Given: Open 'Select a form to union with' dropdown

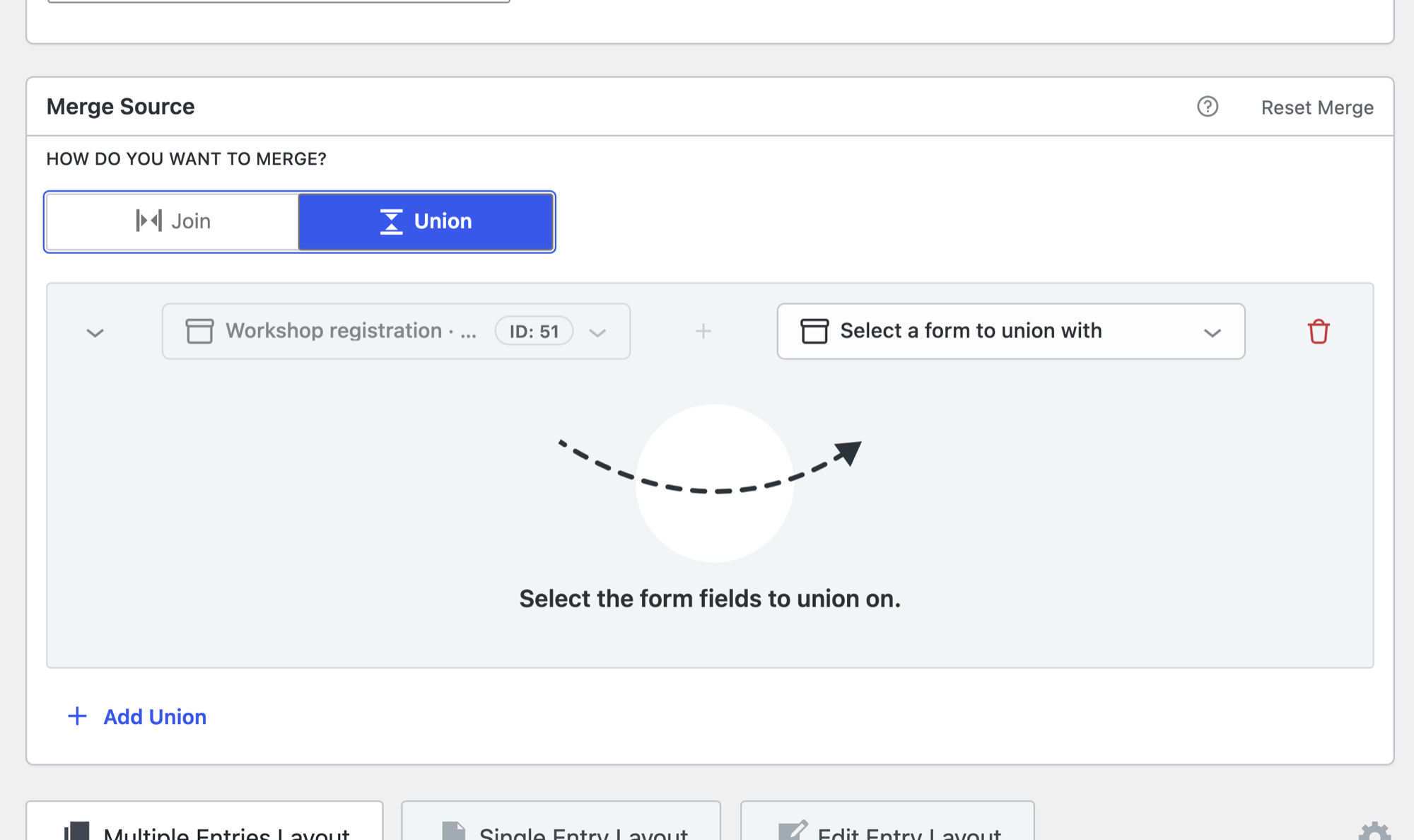Looking at the screenshot, I should click(1010, 331).
